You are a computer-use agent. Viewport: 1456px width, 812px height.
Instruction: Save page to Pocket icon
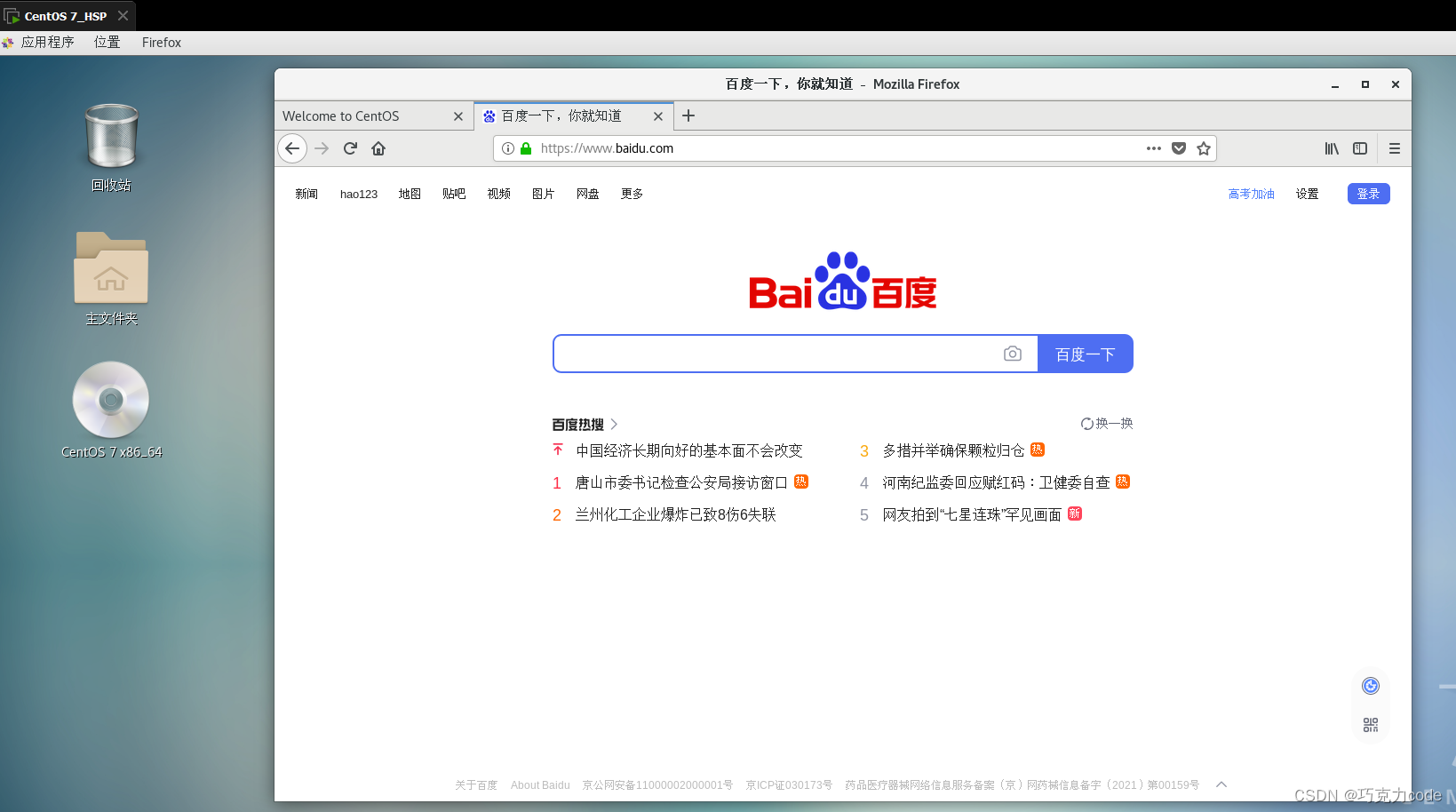pyautogui.click(x=1179, y=148)
